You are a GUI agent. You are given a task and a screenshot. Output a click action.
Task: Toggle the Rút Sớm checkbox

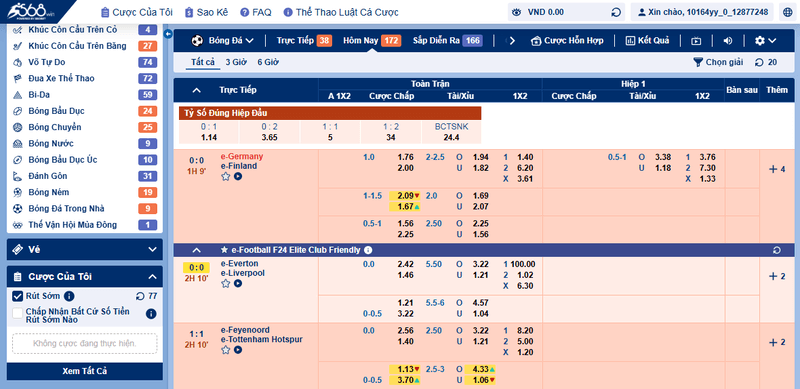click(x=18, y=296)
